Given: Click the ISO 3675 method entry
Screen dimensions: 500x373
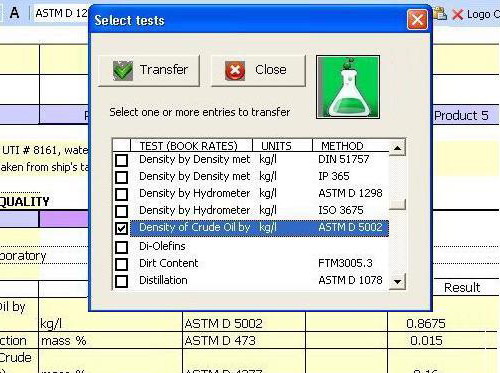Looking at the screenshot, I should (x=341, y=210).
